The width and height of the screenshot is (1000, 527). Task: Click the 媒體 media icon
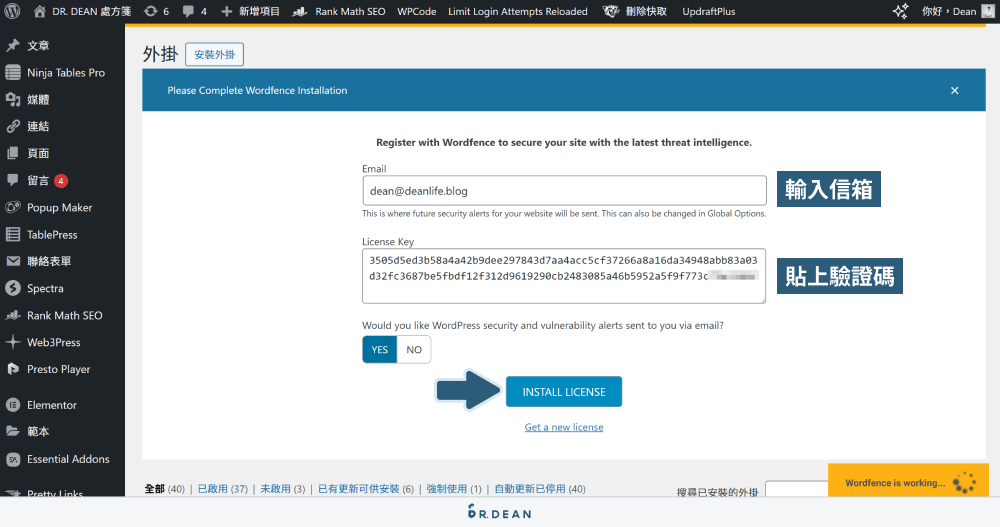click(x=13, y=100)
